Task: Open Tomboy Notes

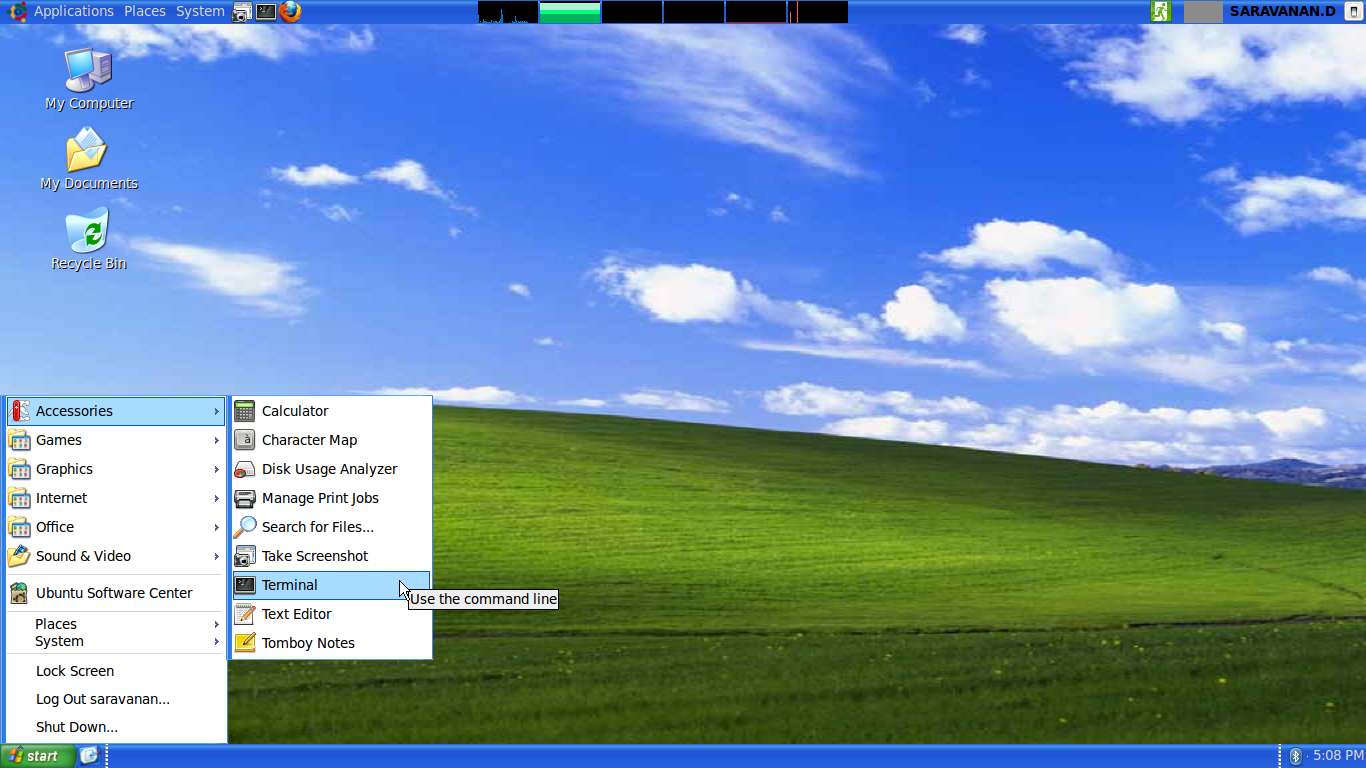Action: tap(331, 643)
